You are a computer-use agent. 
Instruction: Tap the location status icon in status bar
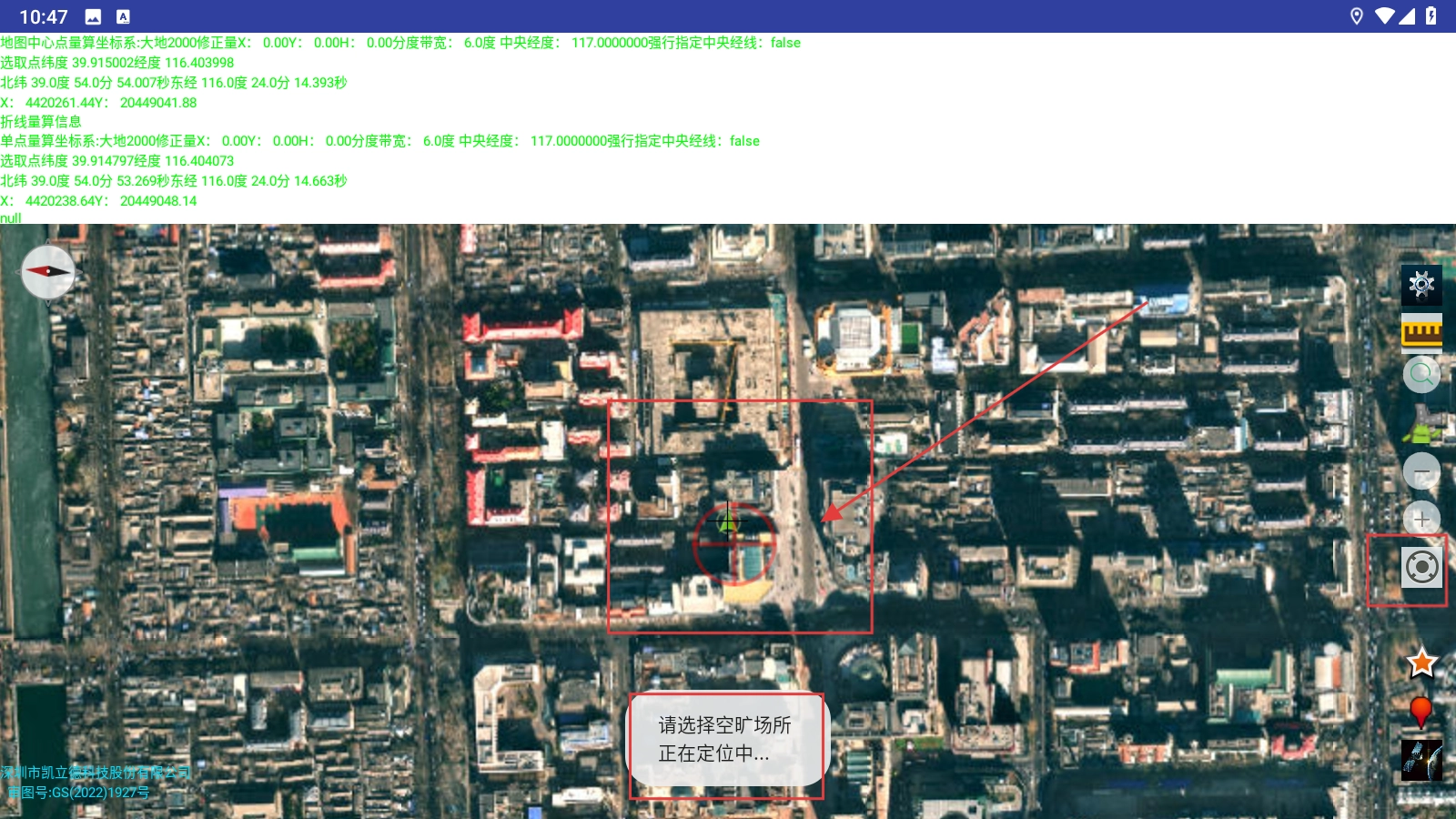(1356, 16)
